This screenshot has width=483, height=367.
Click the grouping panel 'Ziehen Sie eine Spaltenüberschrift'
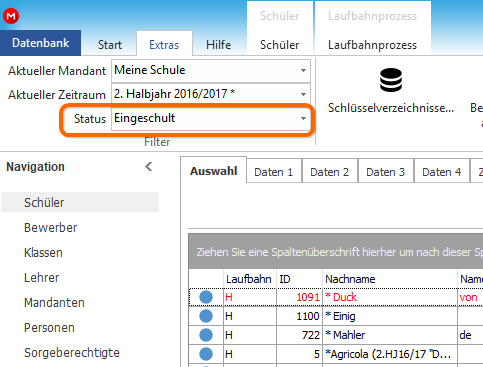[x=336, y=252]
